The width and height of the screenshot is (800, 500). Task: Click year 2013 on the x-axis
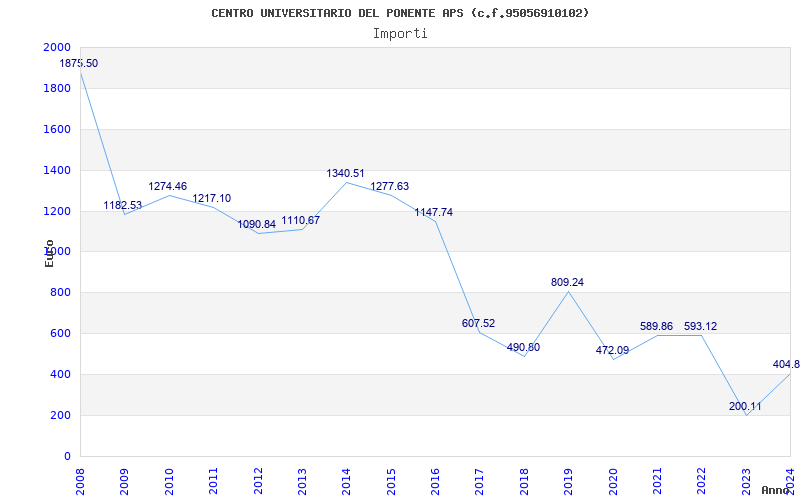[x=302, y=481]
